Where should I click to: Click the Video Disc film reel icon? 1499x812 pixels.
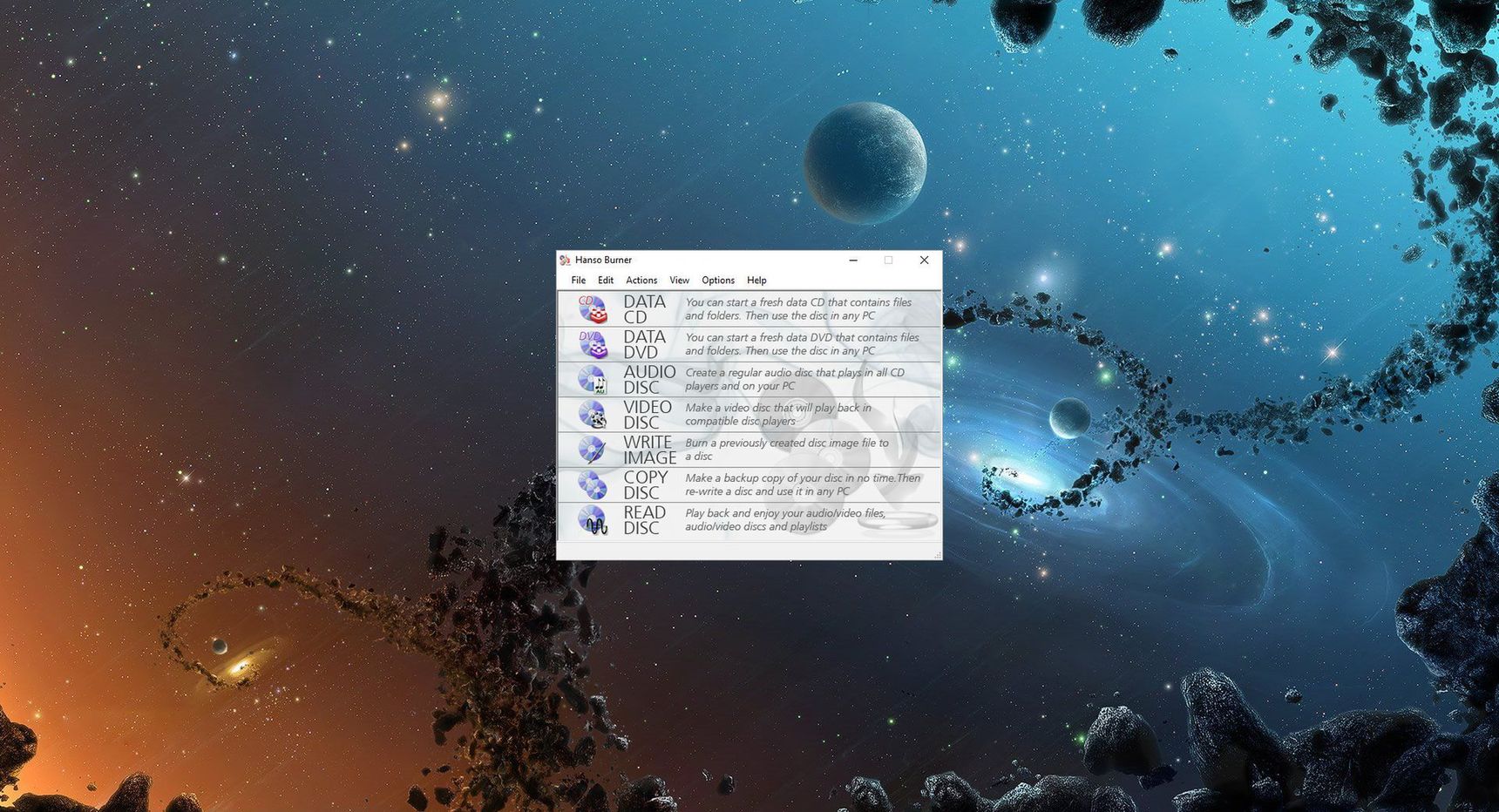[x=593, y=415]
